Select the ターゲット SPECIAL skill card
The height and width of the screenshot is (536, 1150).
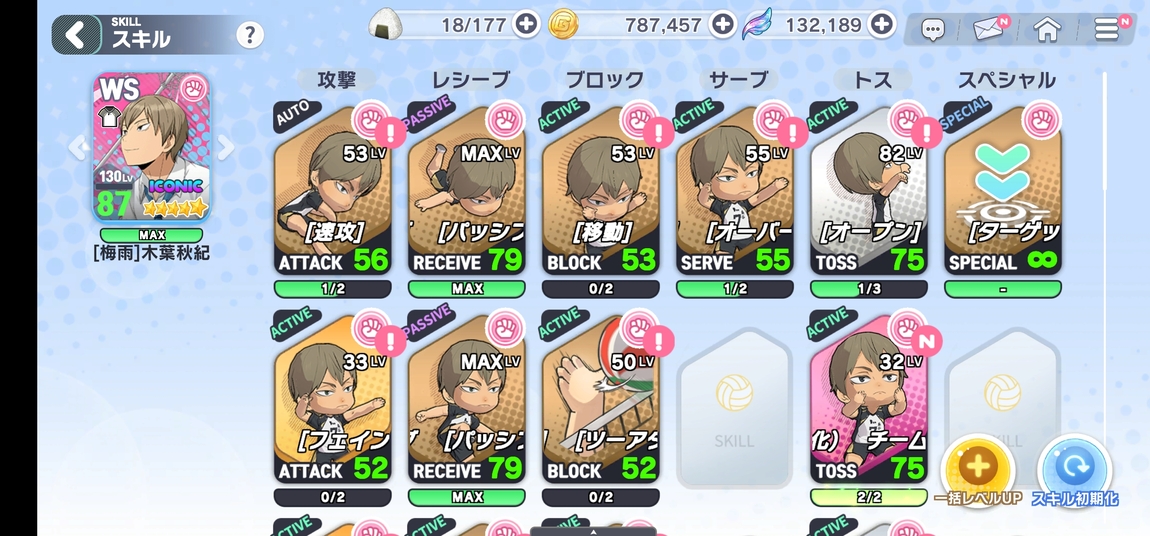[x=1003, y=191]
